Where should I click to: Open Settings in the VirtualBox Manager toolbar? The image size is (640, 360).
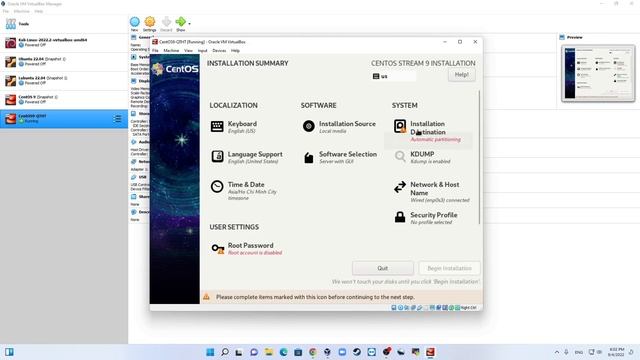tap(149, 24)
